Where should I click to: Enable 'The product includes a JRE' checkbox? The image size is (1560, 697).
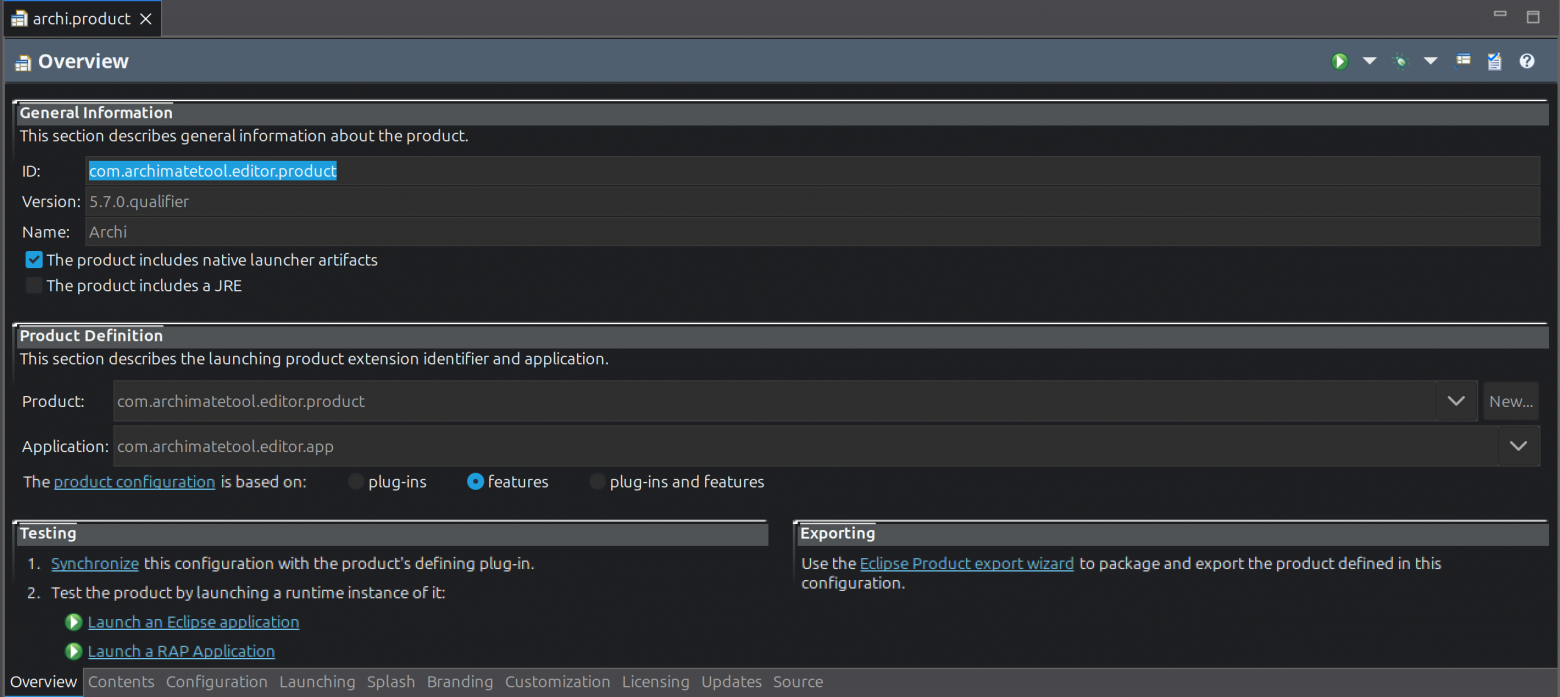pyautogui.click(x=34, y=286)
